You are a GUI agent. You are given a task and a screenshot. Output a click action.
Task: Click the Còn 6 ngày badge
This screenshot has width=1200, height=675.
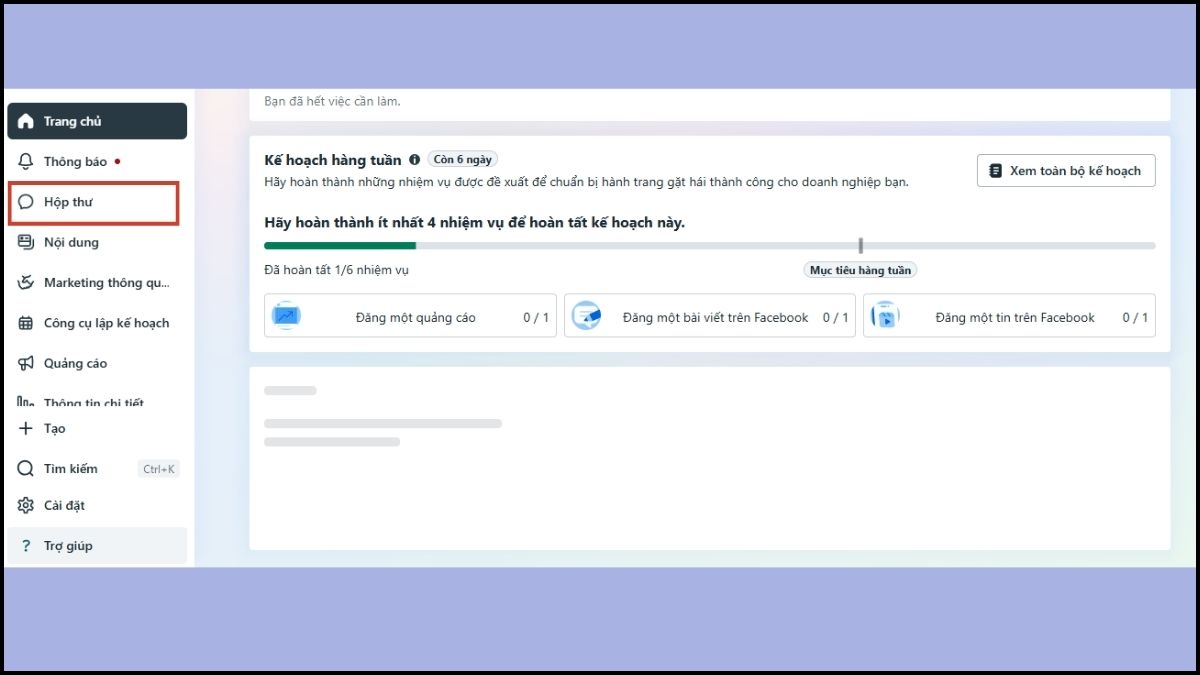[x=463, y=159]
